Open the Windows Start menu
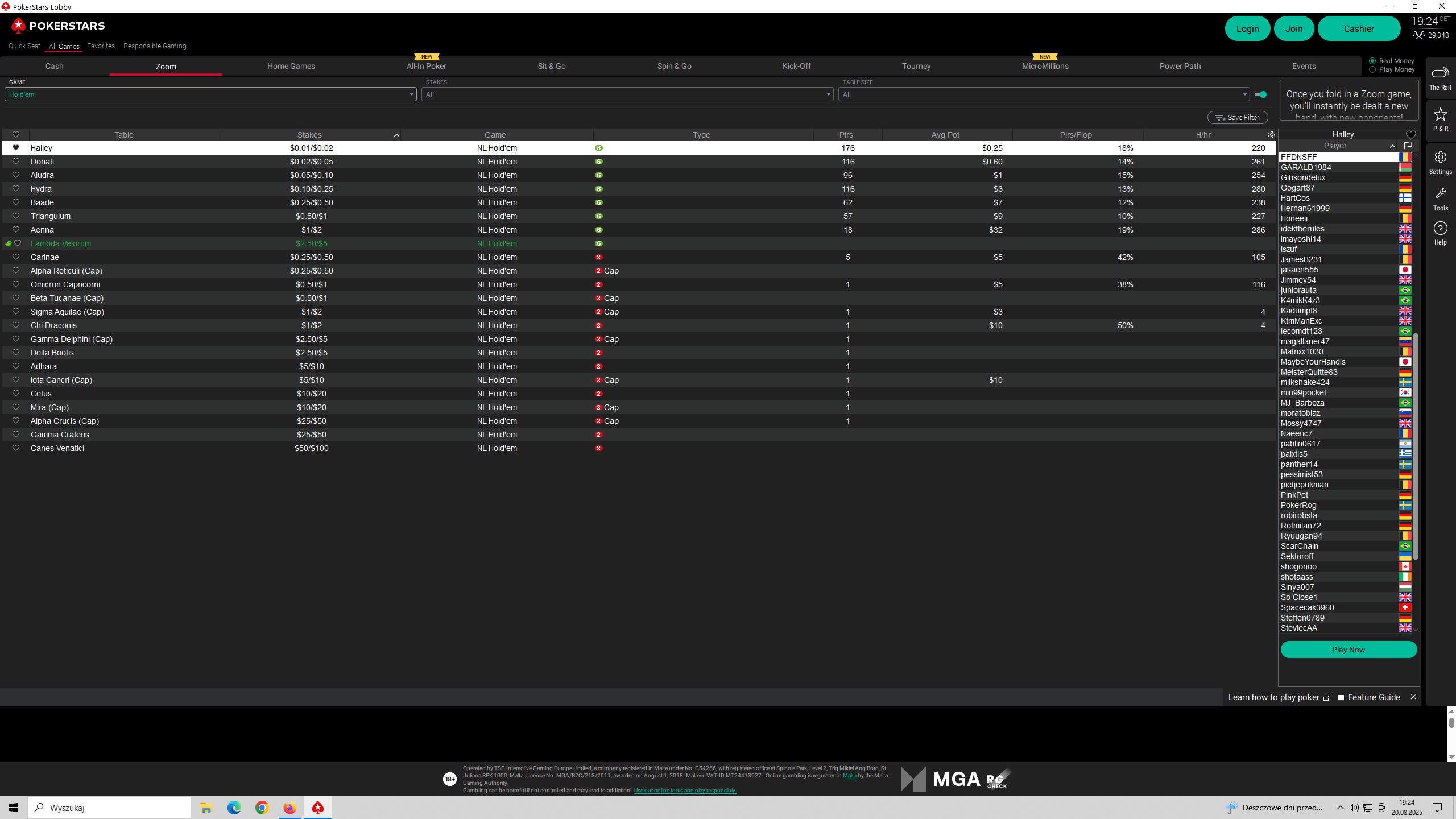The height and width of the screenshot is (819, 1456). 14,808
